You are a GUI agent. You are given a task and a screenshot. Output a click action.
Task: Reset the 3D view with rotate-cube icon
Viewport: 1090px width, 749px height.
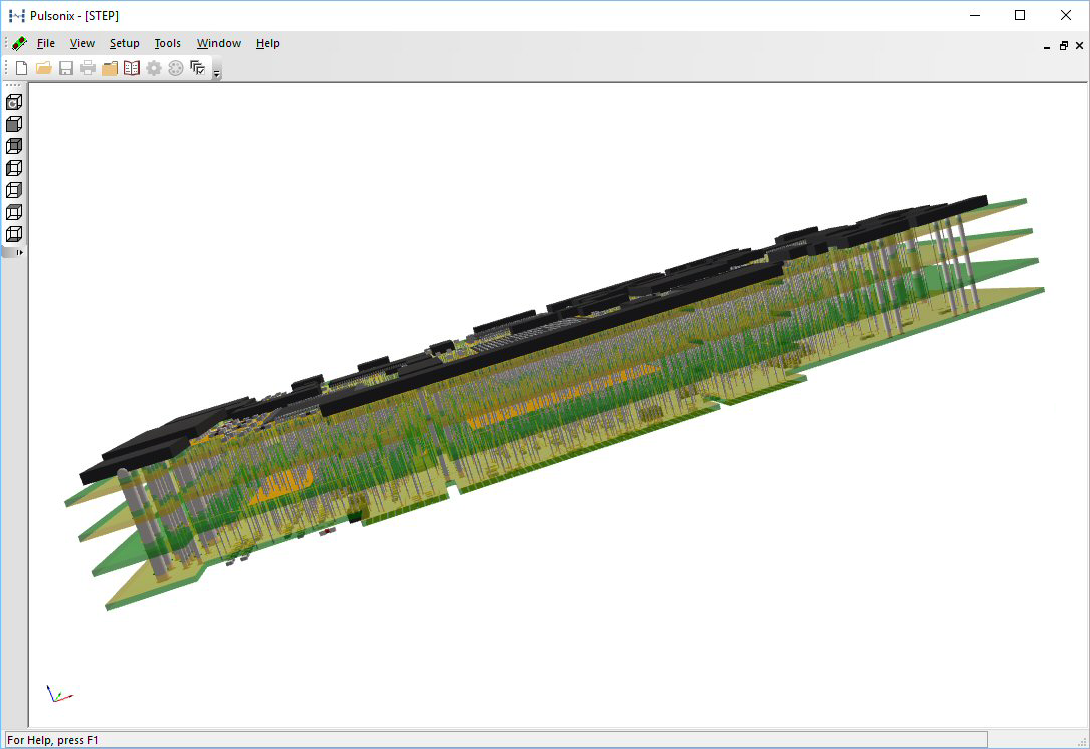14,102
